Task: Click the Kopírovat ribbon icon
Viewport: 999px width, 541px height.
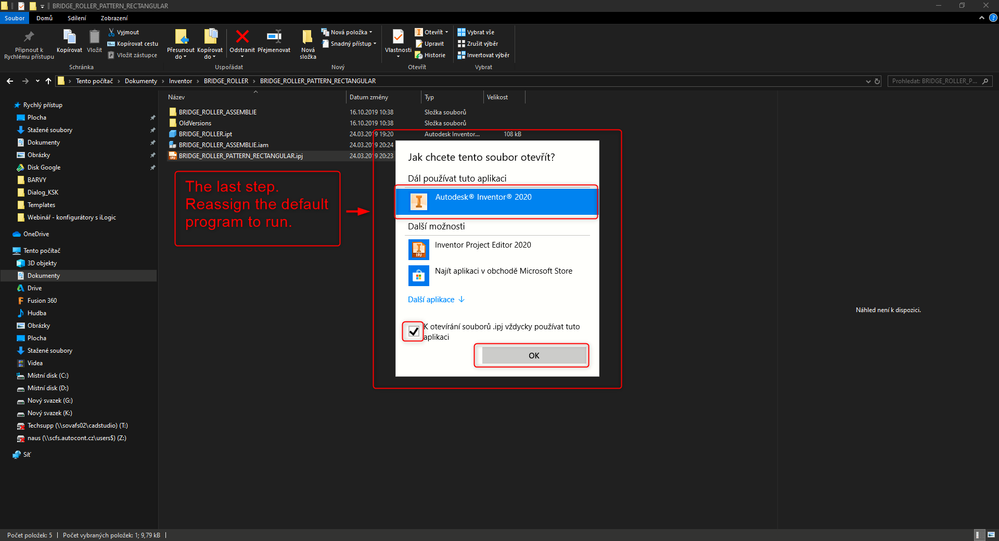Action: click(69, 38)
